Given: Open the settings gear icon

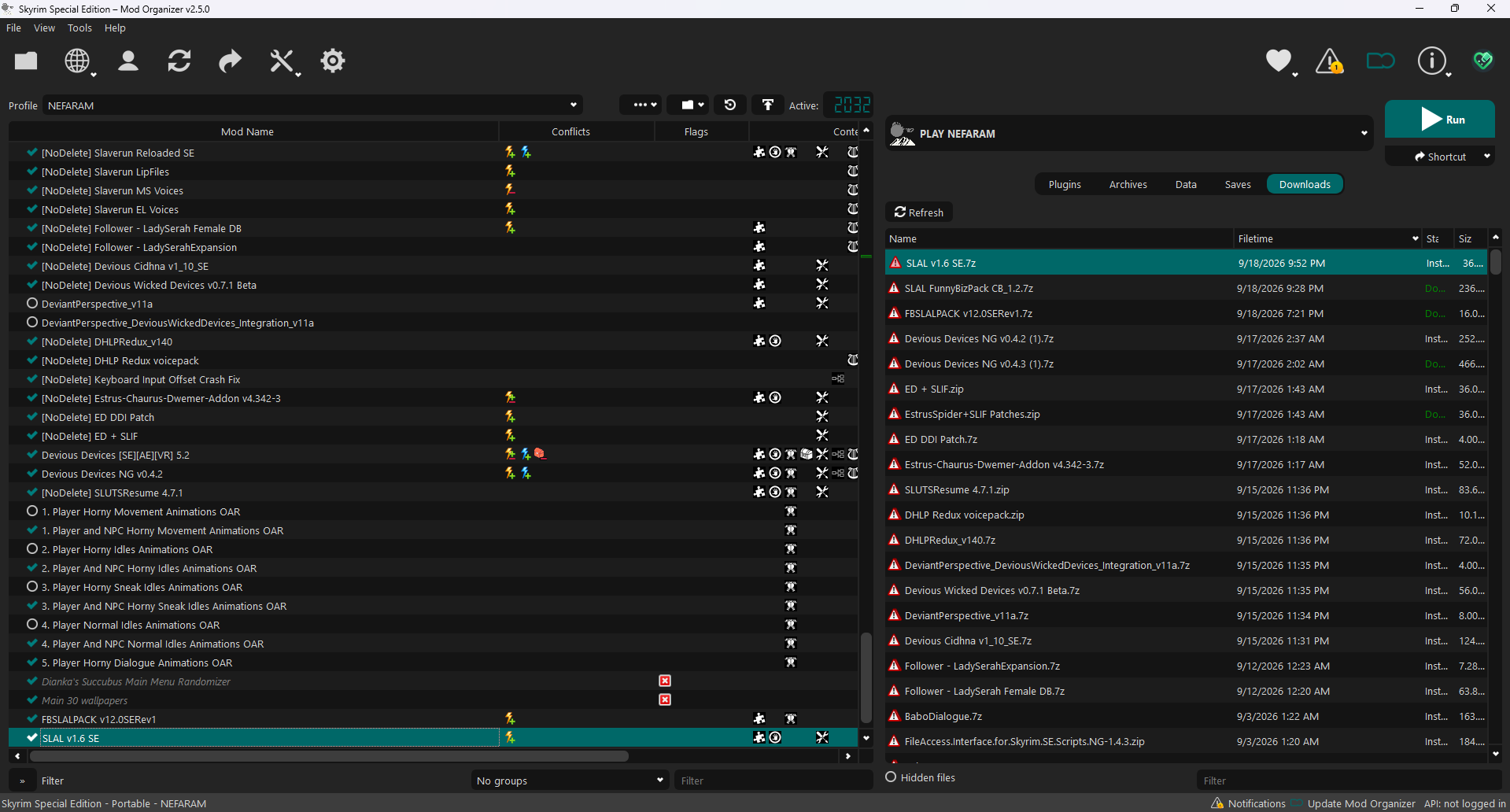Looking at the screenshot, I should 333,61.
